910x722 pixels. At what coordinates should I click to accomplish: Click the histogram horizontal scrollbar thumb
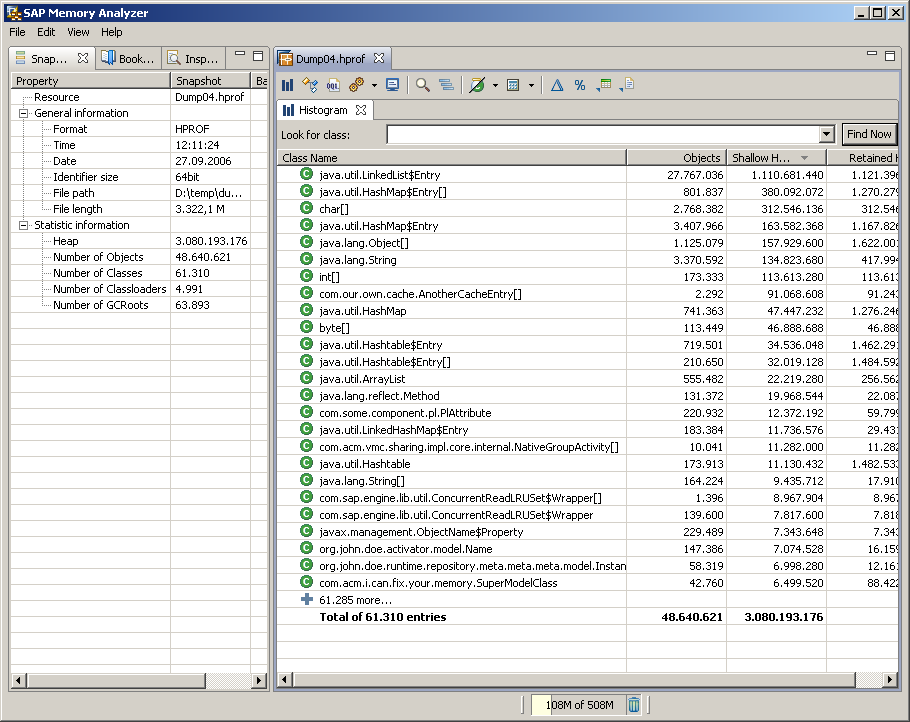(575, 680)
